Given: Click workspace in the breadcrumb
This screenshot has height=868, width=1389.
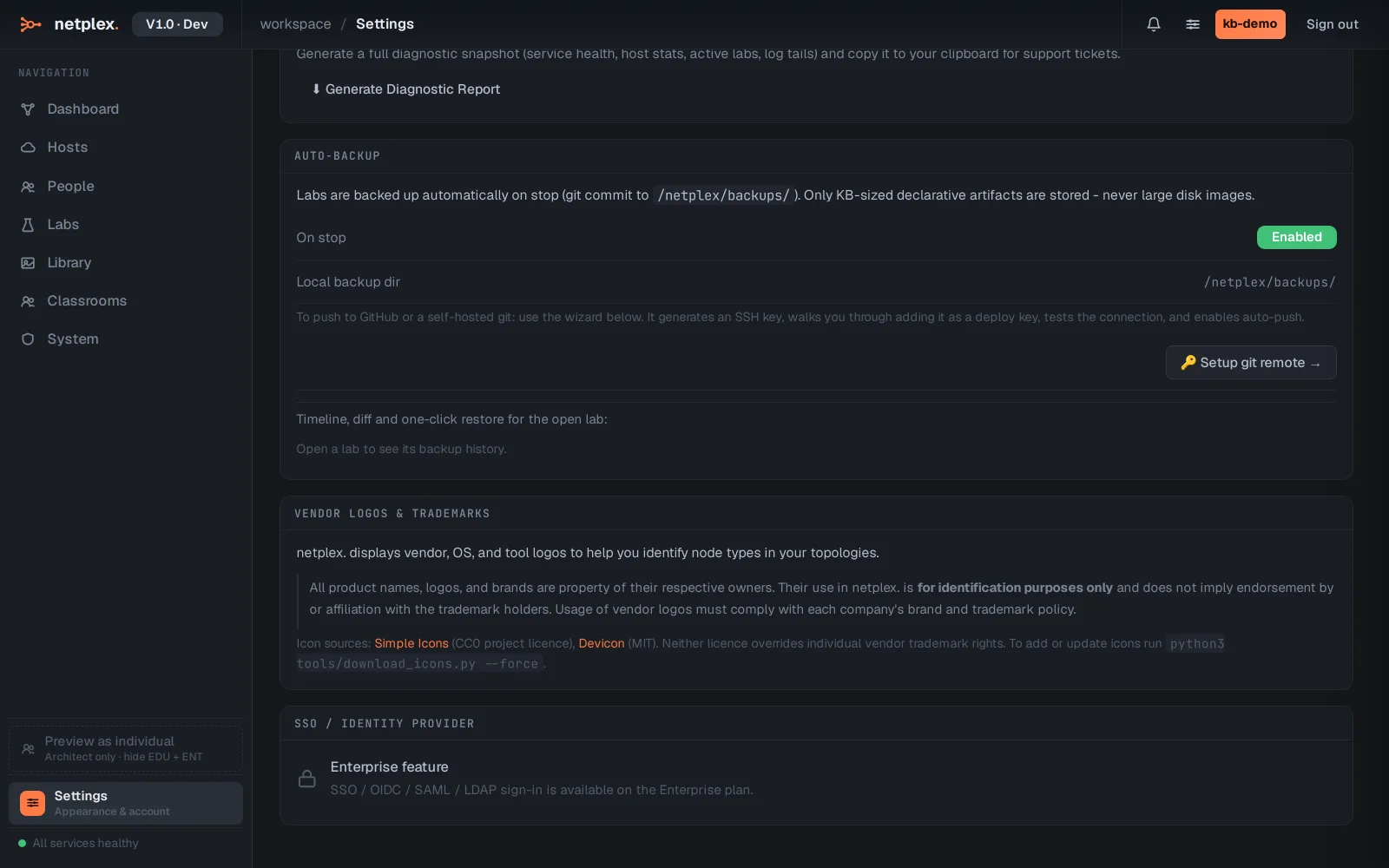Looking at the screenshot, I should [x=295, y=24].
